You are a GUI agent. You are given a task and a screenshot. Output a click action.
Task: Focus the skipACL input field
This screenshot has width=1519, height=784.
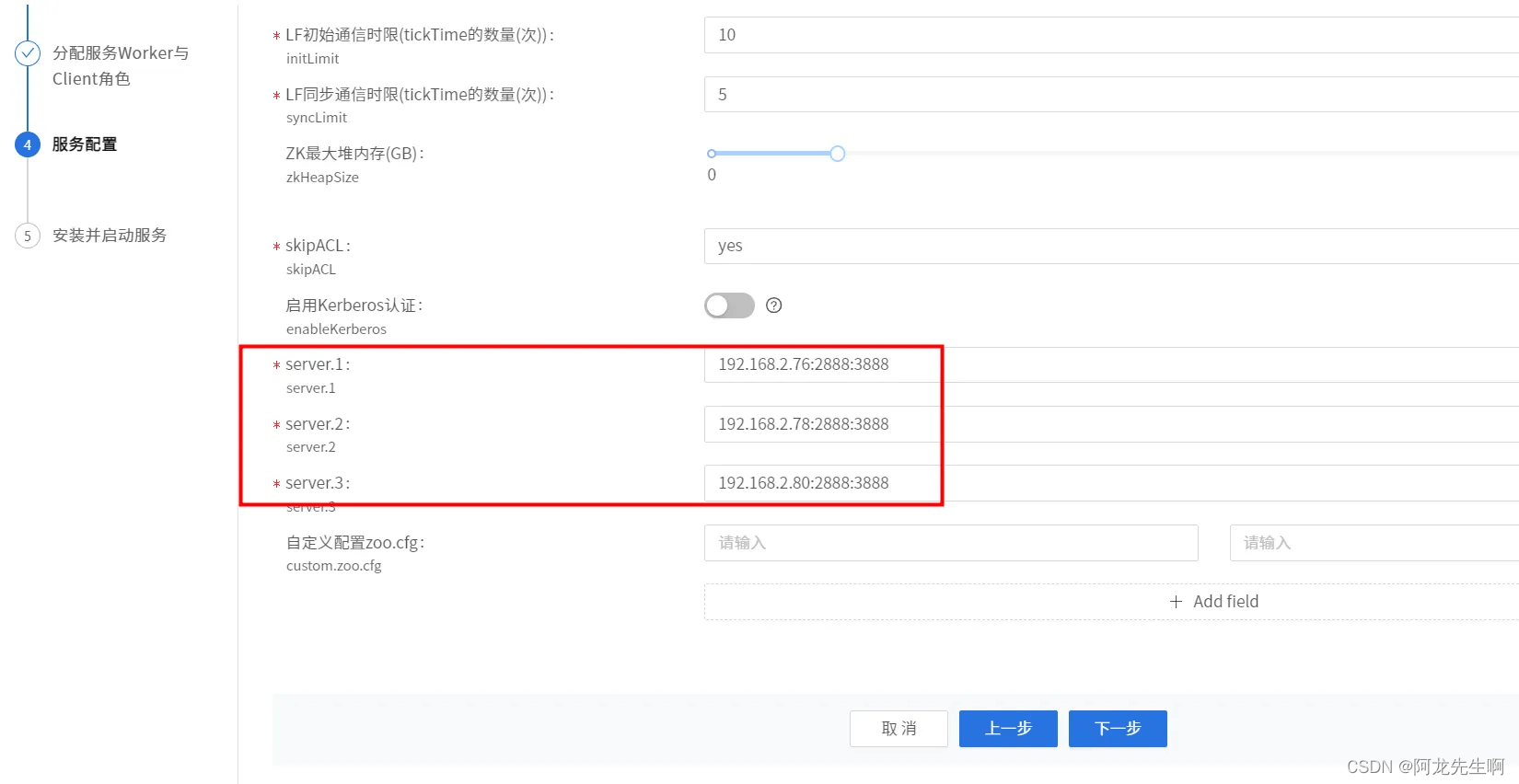(1111, 246)
